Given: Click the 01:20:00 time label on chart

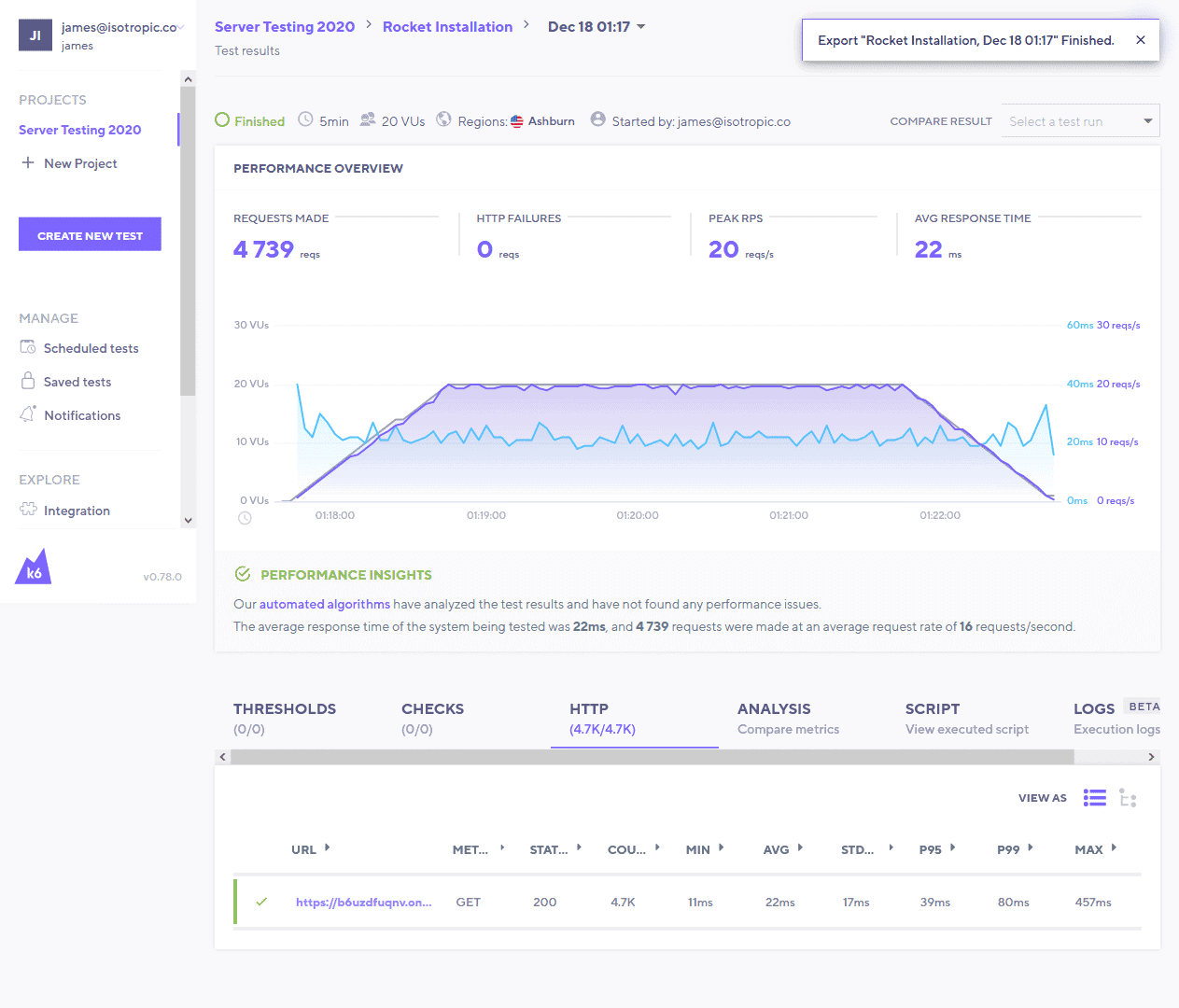Looking at the screenshot, I should 638,515.
